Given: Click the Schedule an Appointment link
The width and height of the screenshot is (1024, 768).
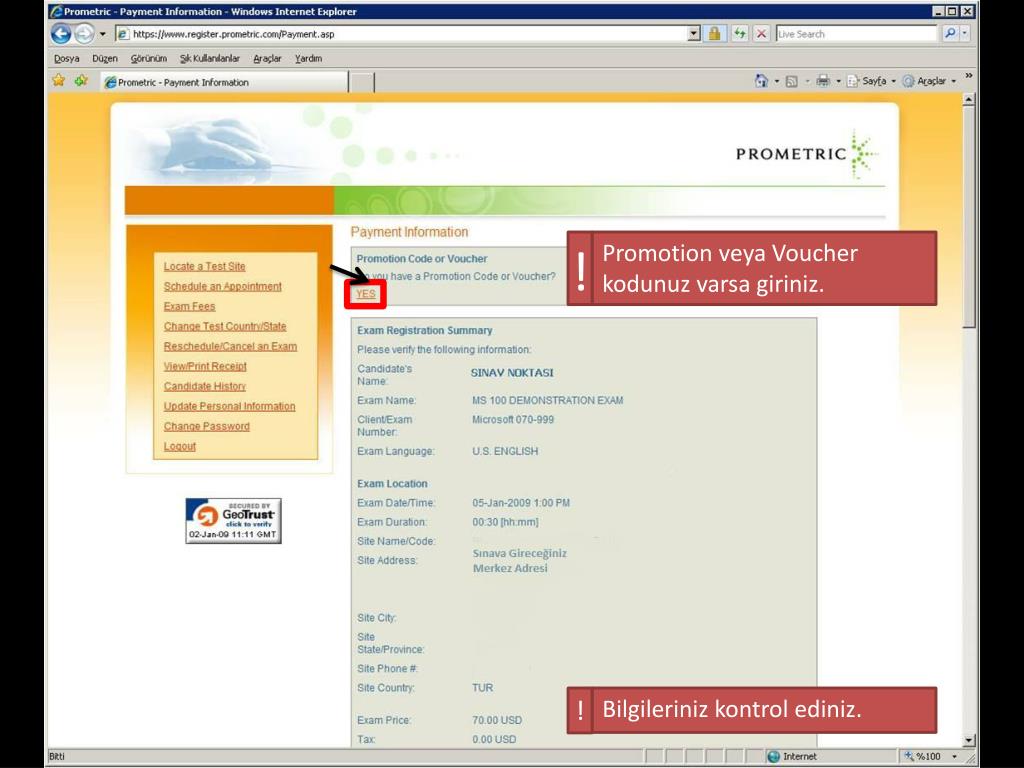Looking at the screenshot, I should [x=223, y=287].
